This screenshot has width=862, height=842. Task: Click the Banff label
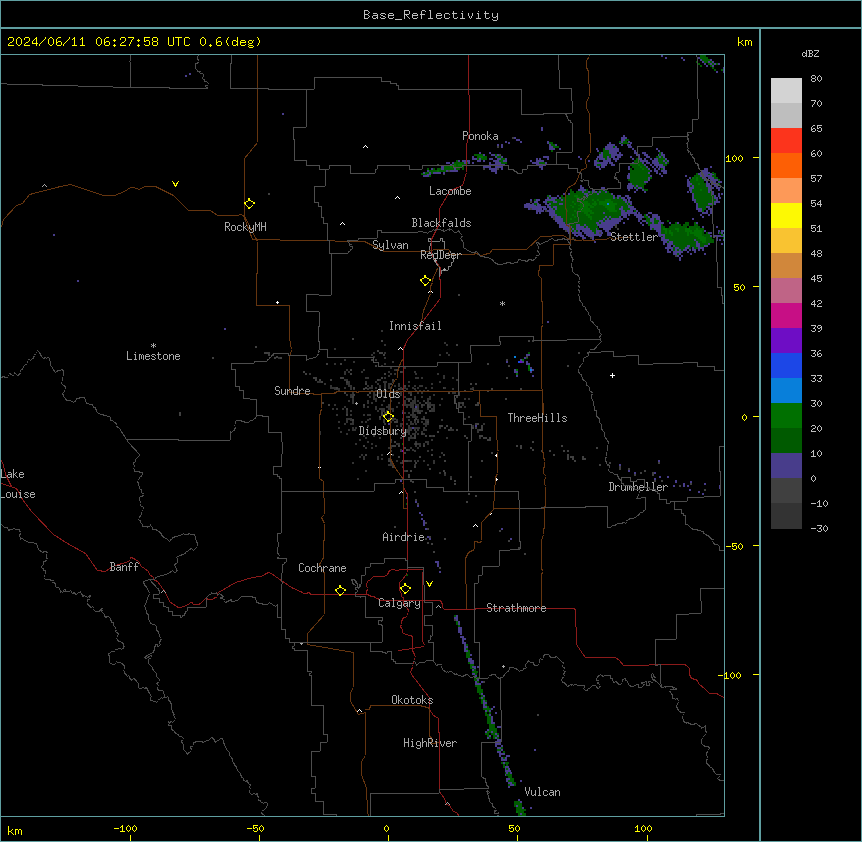(x=124, y=567)
